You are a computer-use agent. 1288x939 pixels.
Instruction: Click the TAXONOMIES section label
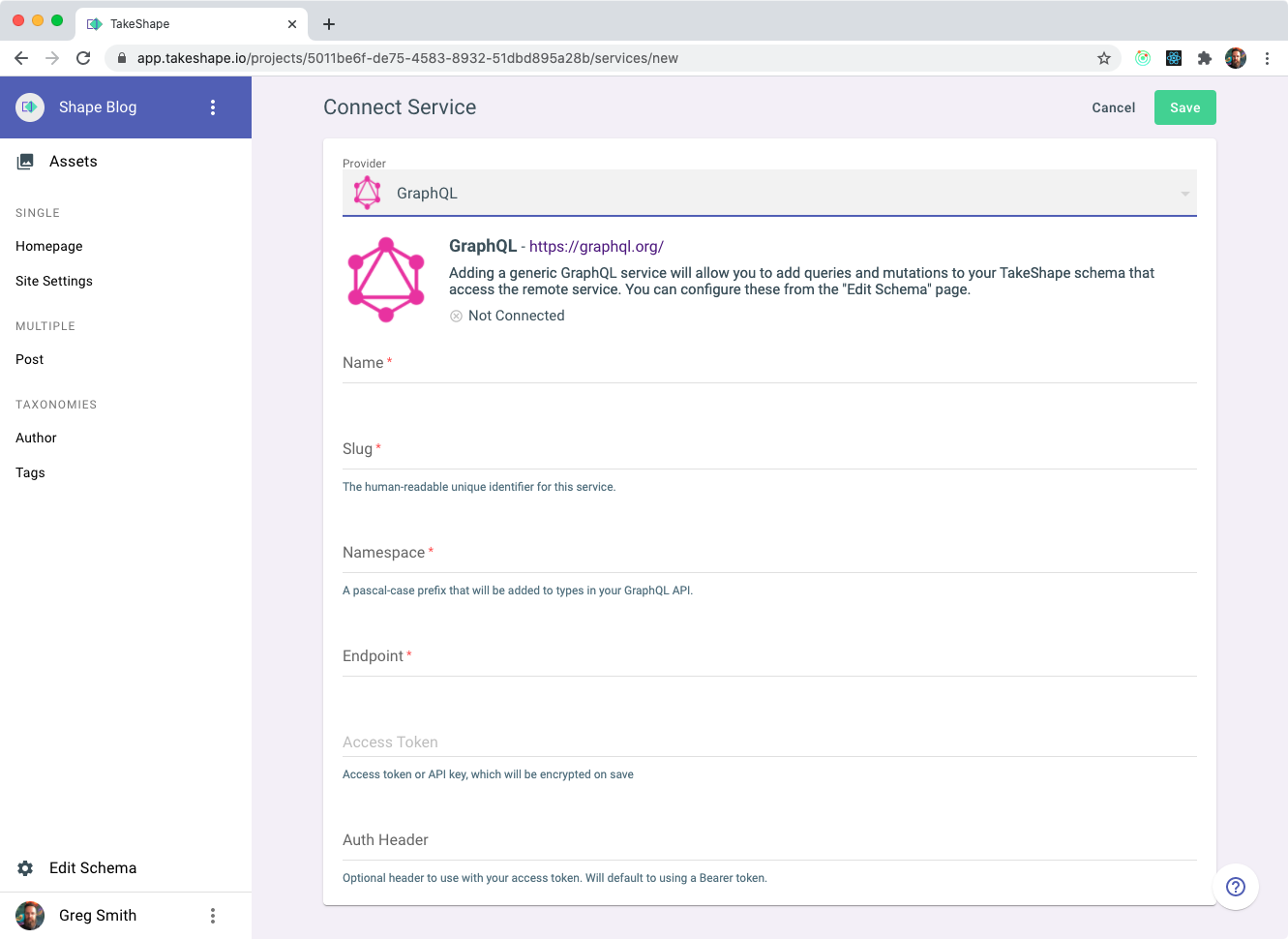coord(56,405)
